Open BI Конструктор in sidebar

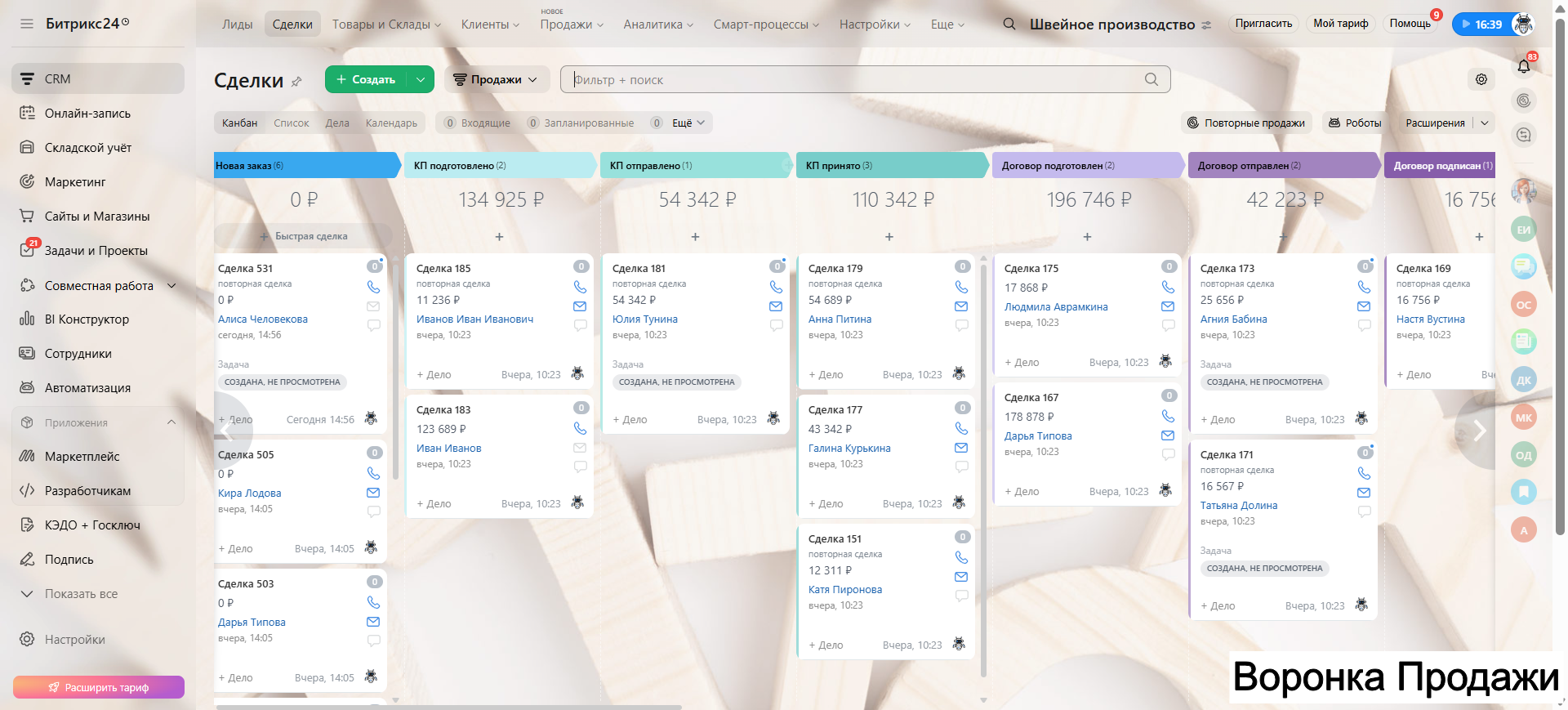87,319
